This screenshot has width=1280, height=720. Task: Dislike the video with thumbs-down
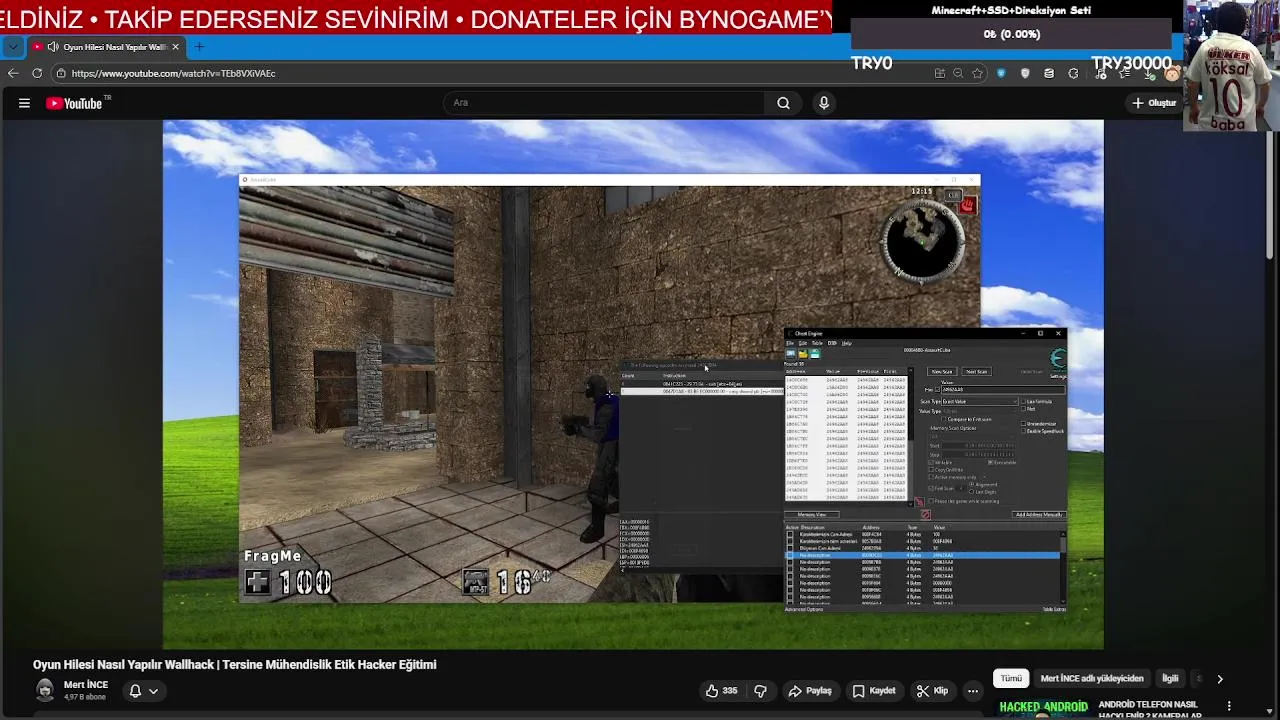761,691
